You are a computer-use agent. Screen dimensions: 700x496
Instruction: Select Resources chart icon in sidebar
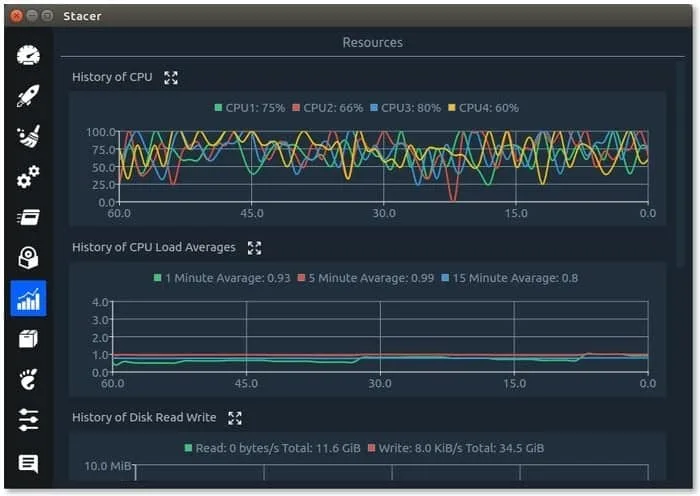pyautogui.click(x=28, y=299)
